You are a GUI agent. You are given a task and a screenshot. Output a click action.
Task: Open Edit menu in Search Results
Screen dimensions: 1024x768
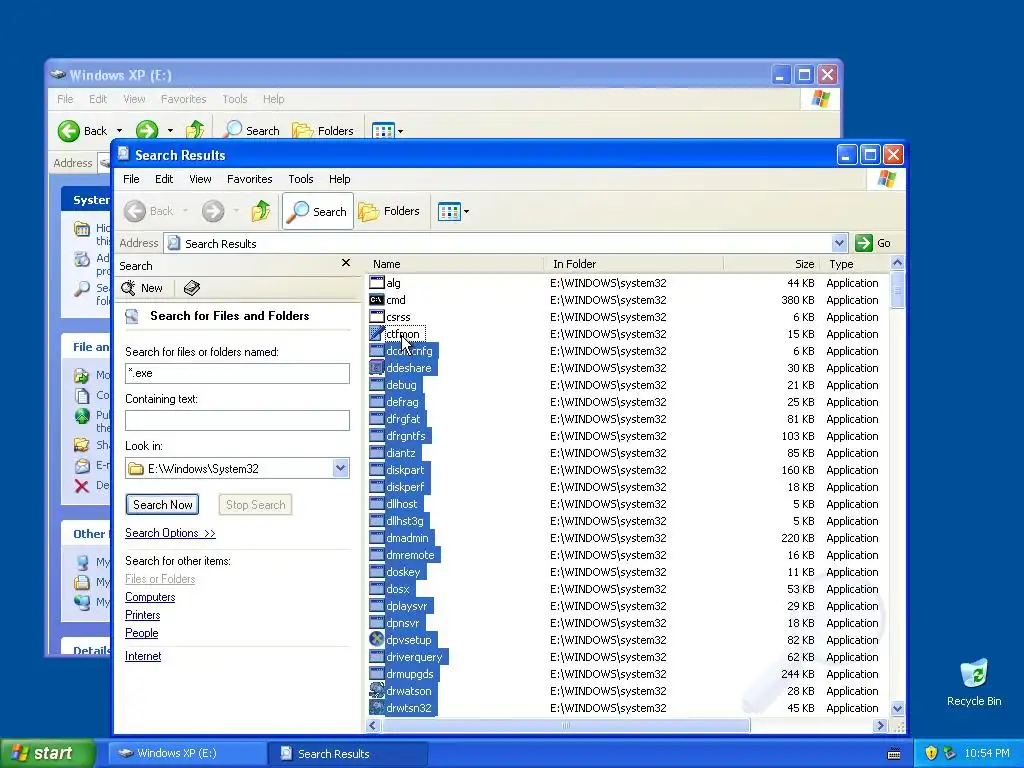164,179
